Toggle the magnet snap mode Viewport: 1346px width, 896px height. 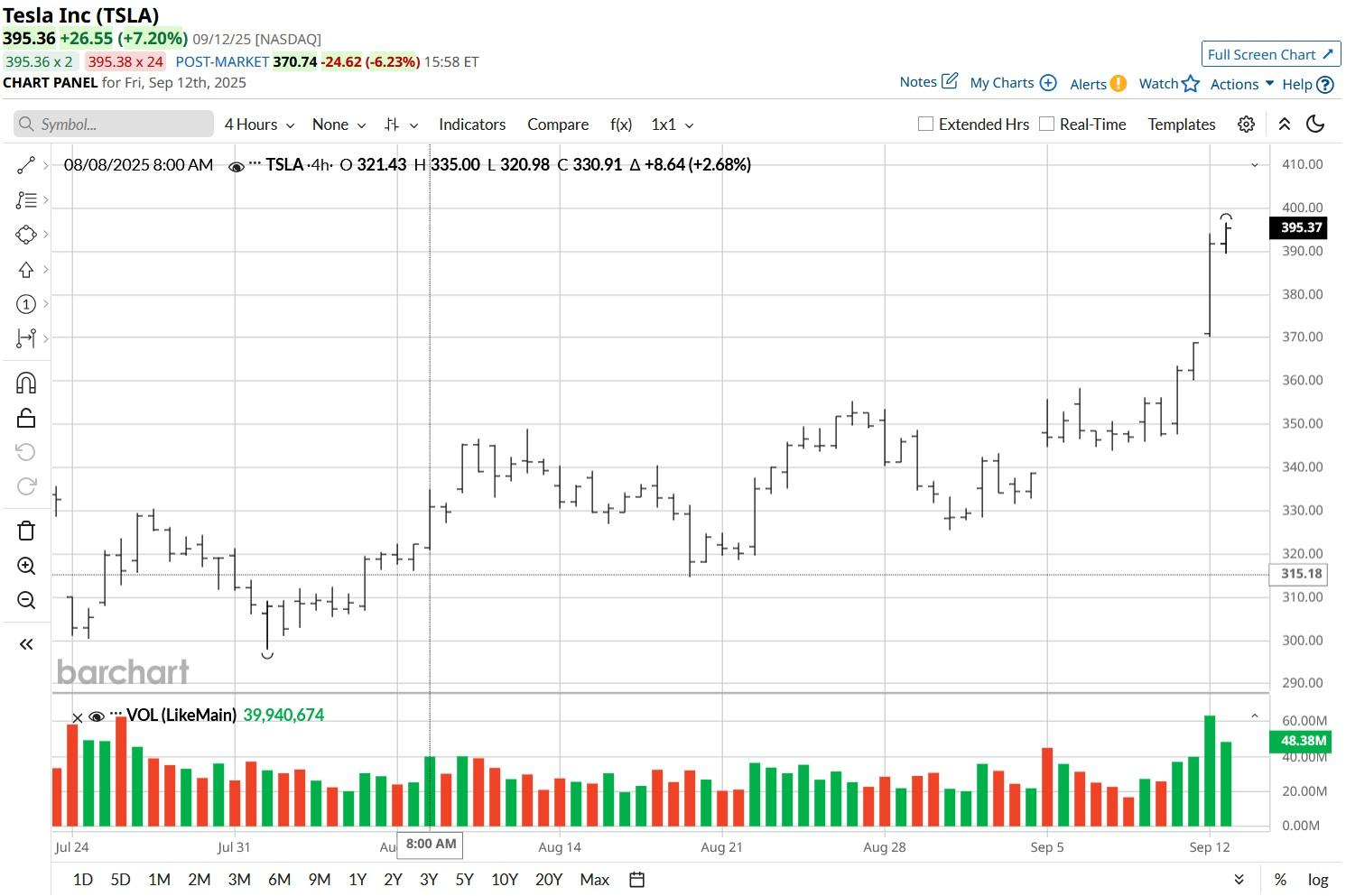tap(25, 383)
